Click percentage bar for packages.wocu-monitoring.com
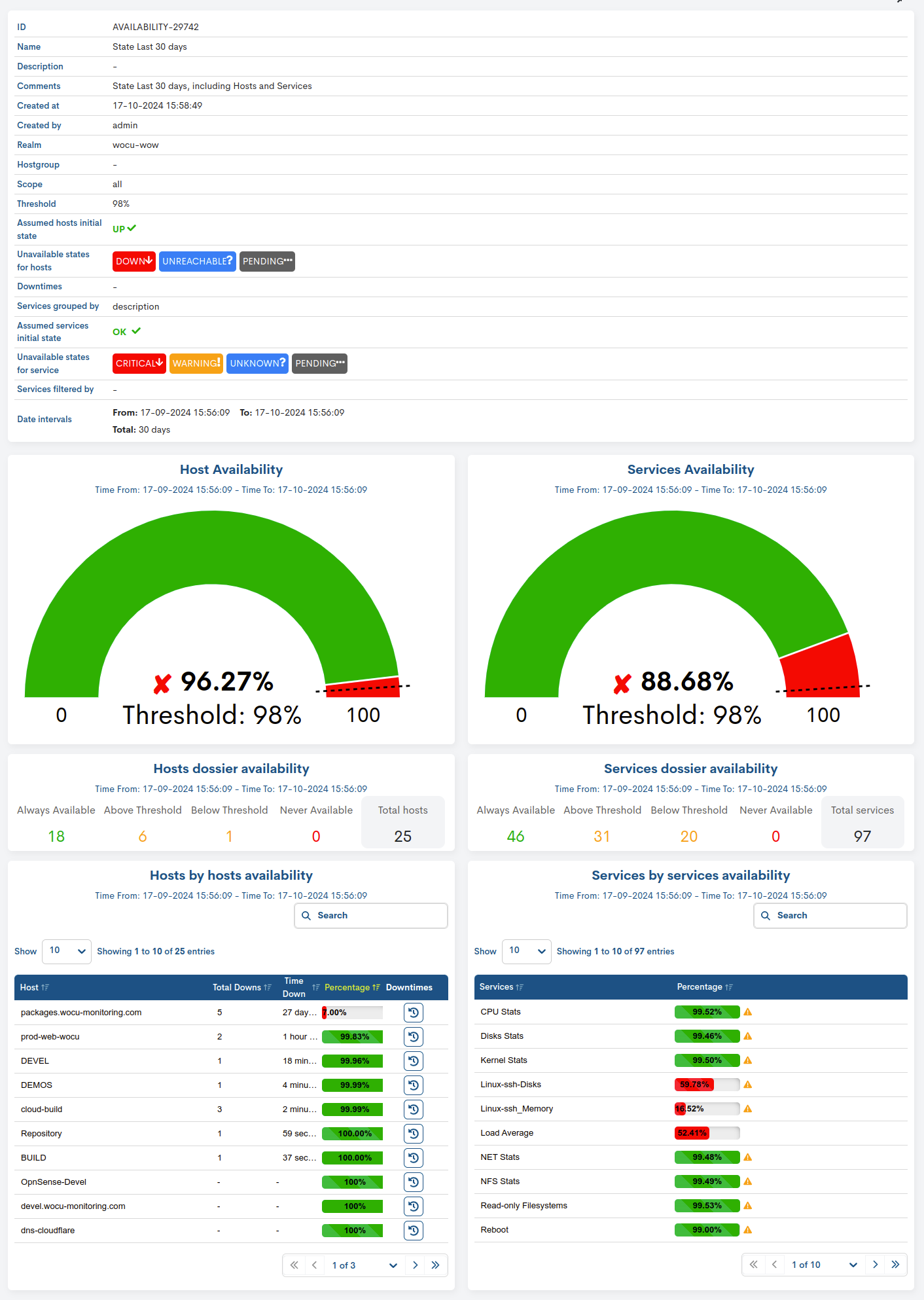 pos(352,1013)
